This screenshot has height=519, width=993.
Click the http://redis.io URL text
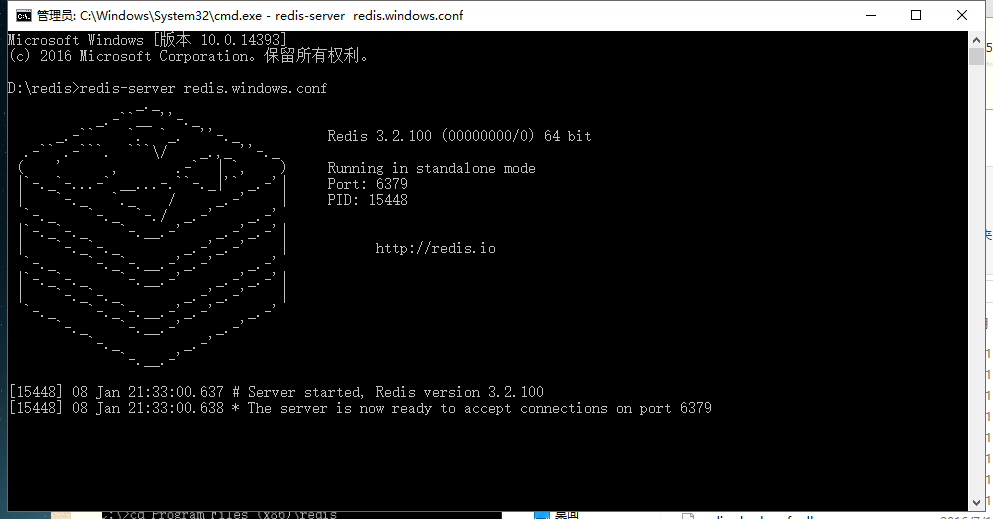[x=435, y=248]
